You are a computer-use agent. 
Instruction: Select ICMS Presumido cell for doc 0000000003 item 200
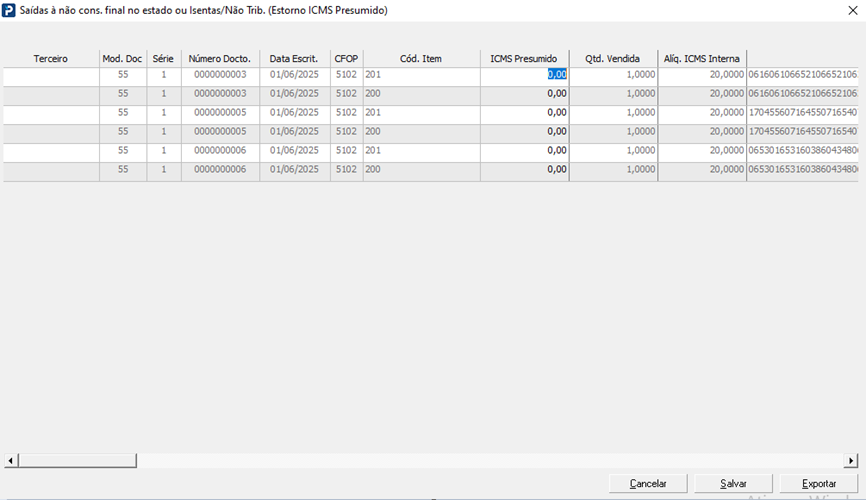[x=525, y=94]
